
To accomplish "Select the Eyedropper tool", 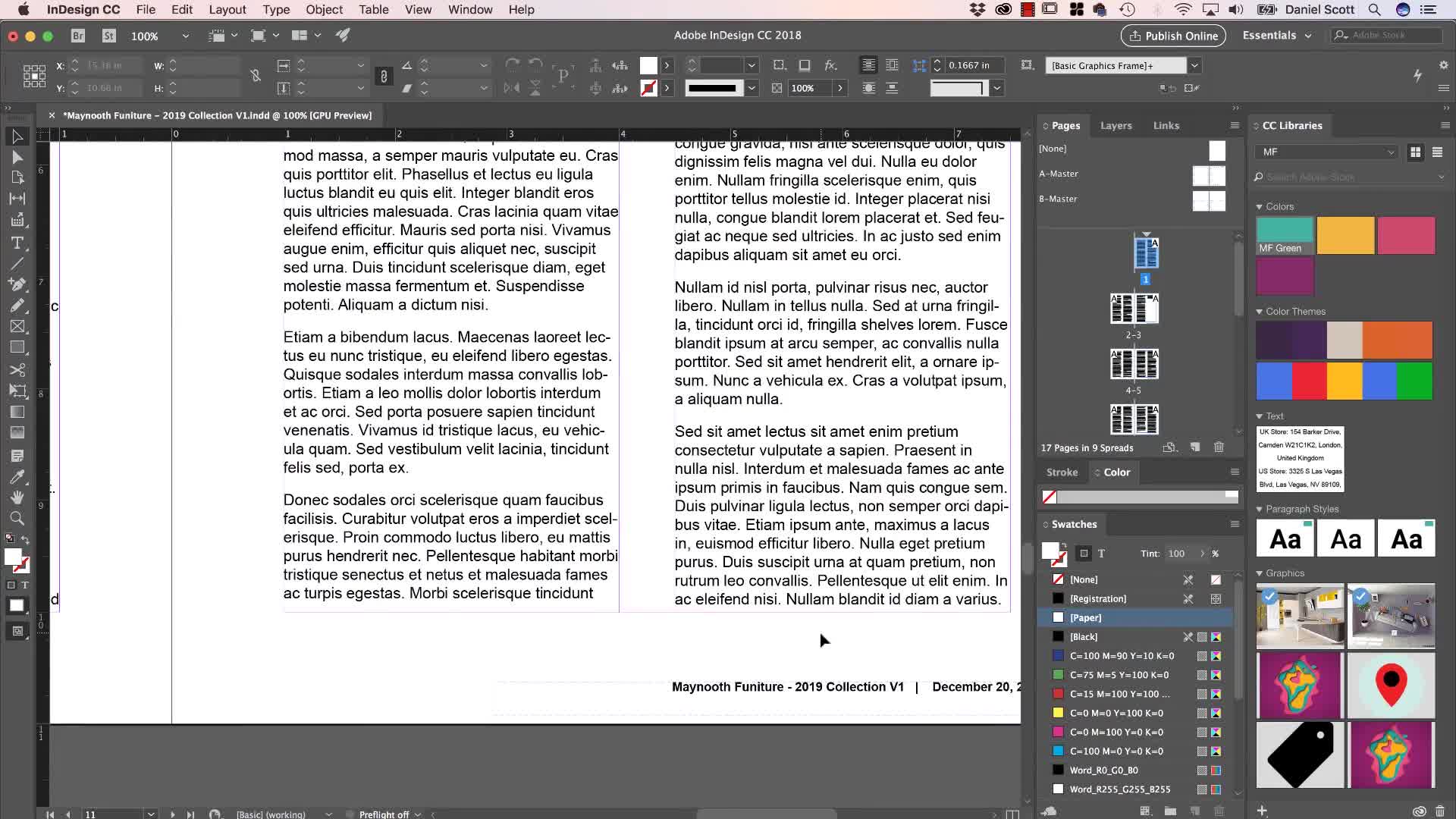I will pyautogui.click(x=17, y=477).
